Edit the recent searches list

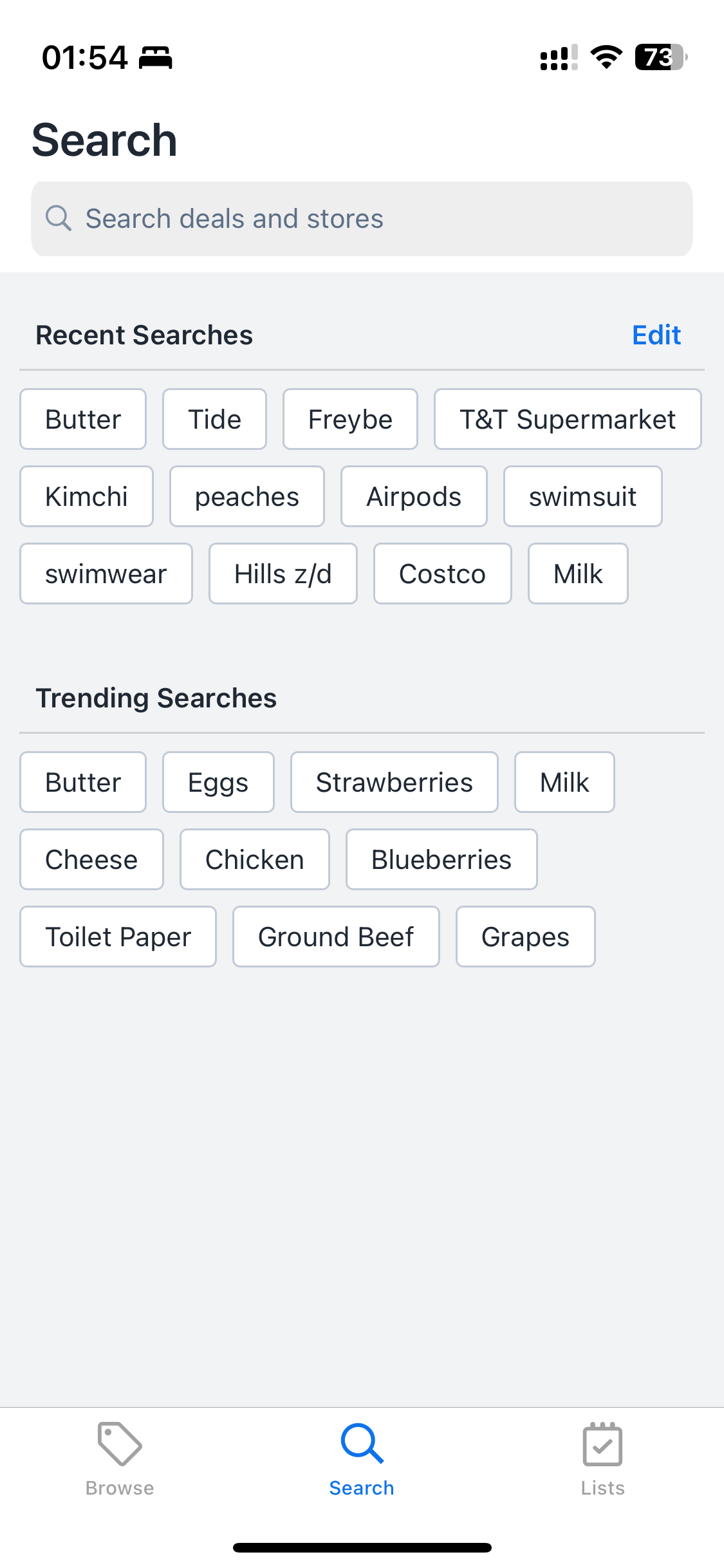pos(656,335)
